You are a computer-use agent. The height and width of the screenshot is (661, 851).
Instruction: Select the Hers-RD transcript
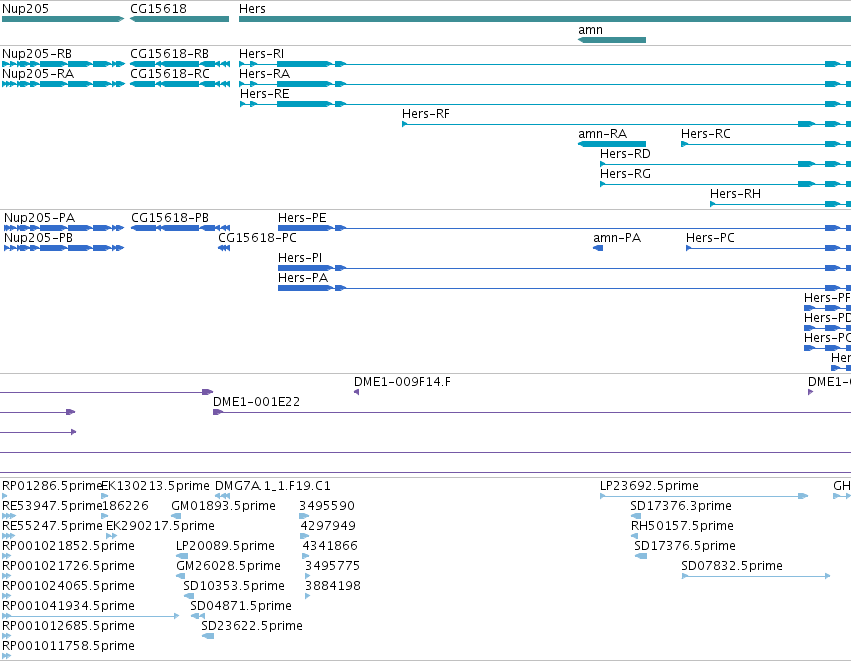click(625, 154)
